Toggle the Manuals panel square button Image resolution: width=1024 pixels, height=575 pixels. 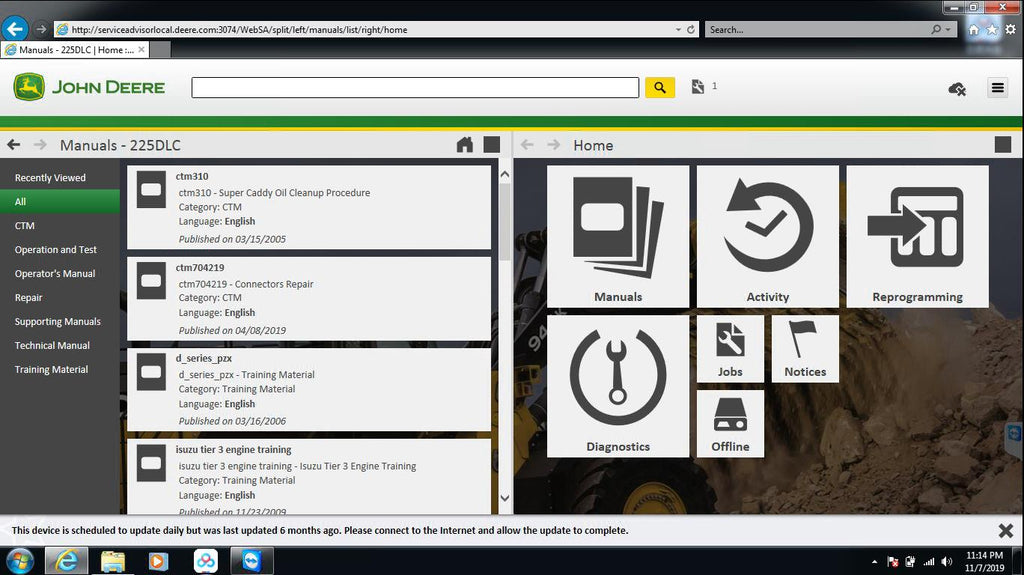[491, 145]
